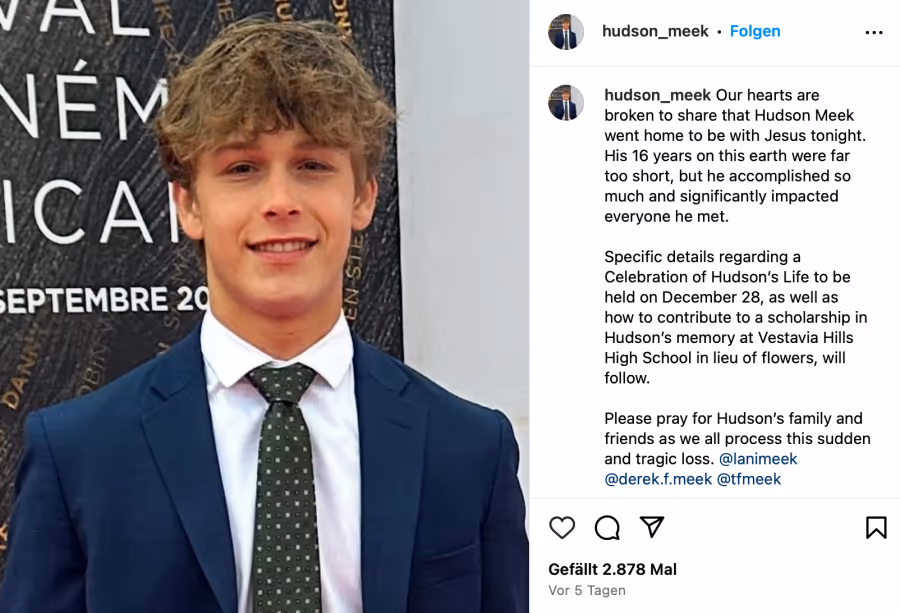The width and height of the screenshot is (900, 613).
Task: Save post with the bookmark icon
Action: (876, 527)
